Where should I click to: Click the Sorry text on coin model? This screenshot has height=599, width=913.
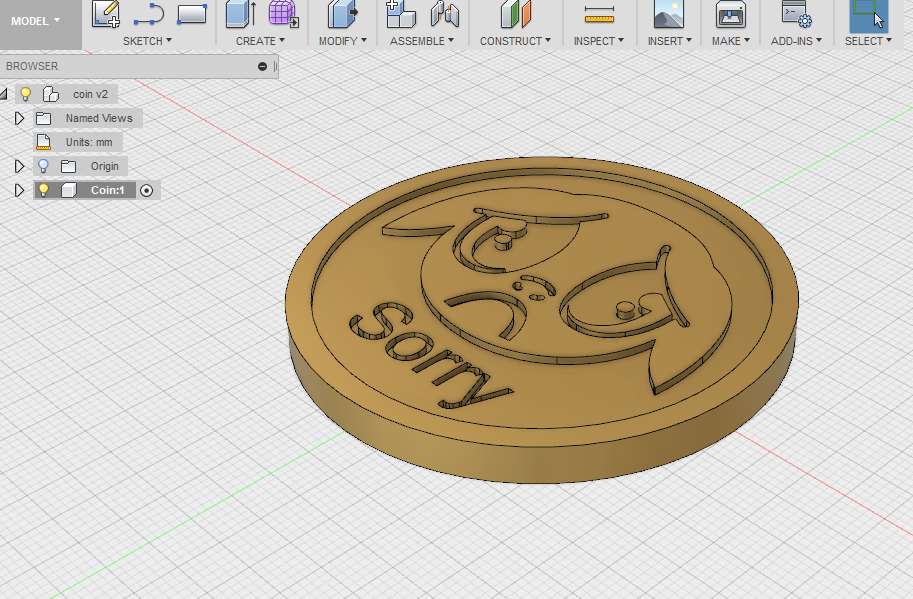430,355
